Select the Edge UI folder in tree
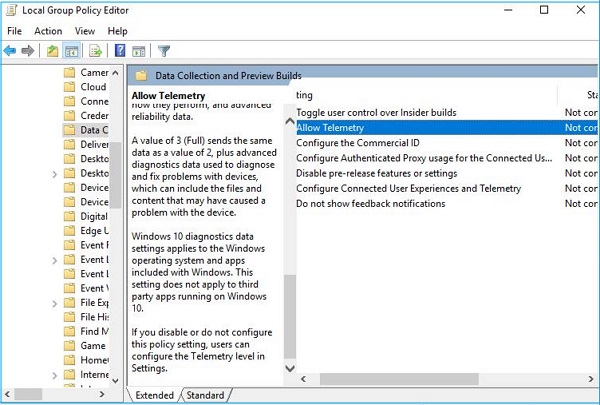Image resolution: width=600 pixels, height=405 pixels. coord(93,231)
